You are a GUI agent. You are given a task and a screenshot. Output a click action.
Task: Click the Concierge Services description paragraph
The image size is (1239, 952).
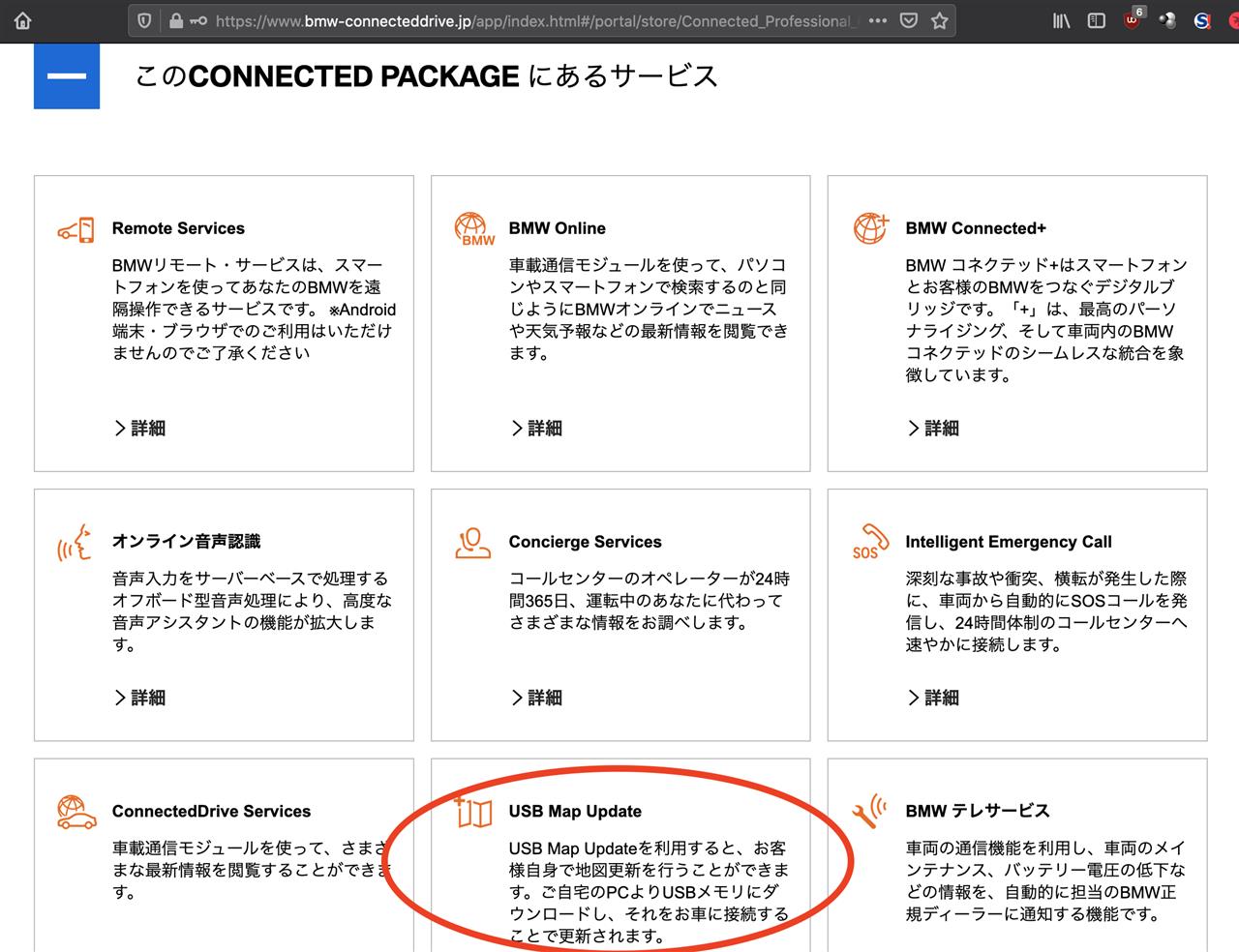(650, 601)
